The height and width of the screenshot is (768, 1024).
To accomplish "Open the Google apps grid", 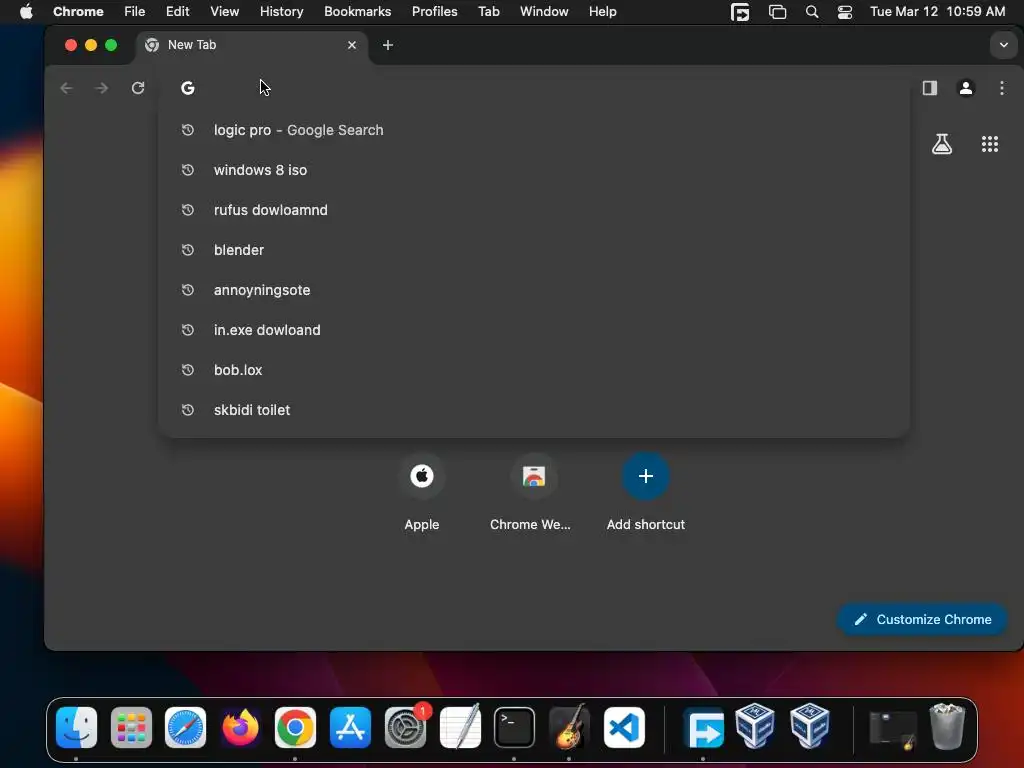I will (x=990, y=144).
